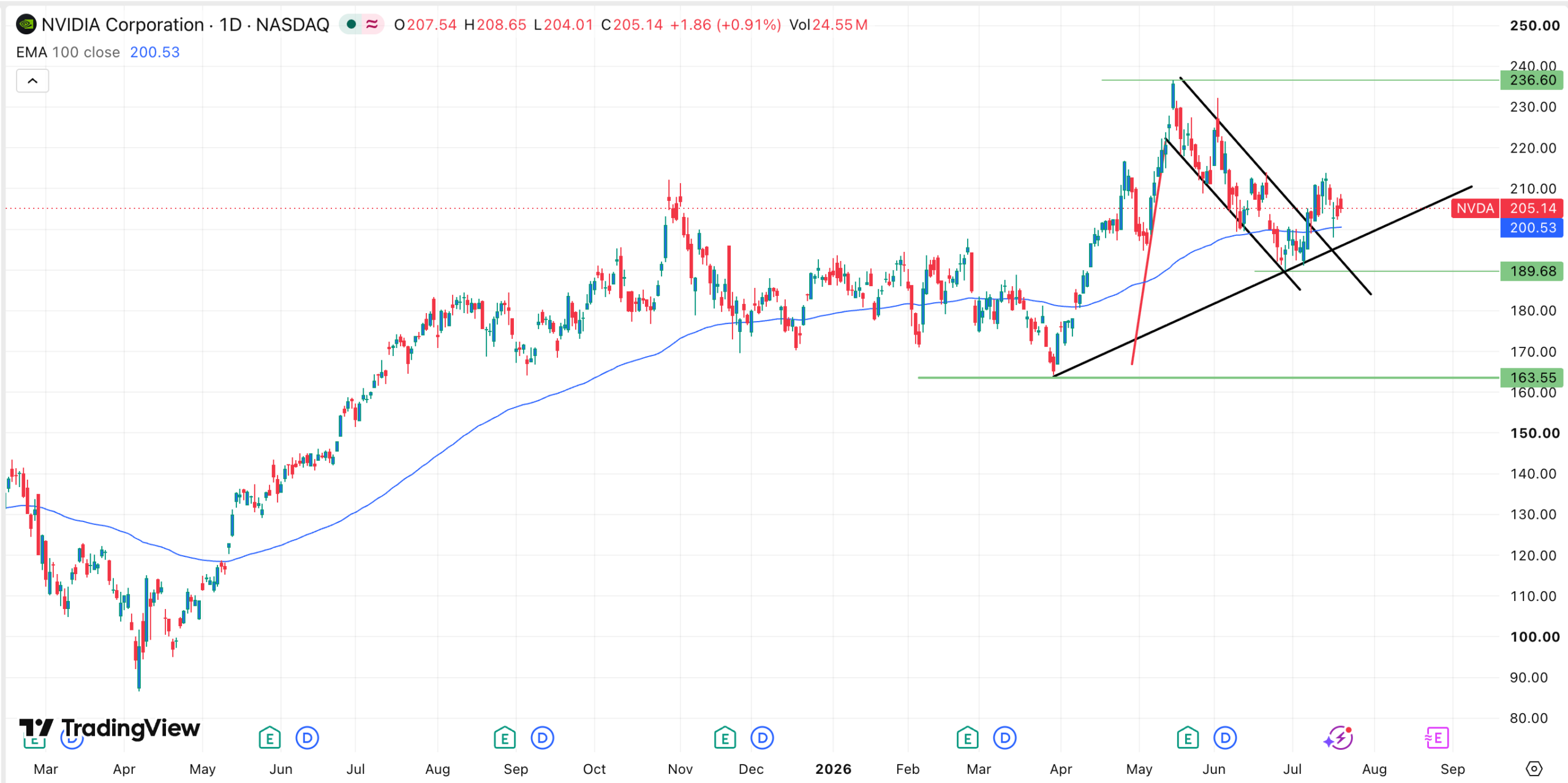
Task: Click the pink approximate-data icon in the header
Action: point(372,25)
